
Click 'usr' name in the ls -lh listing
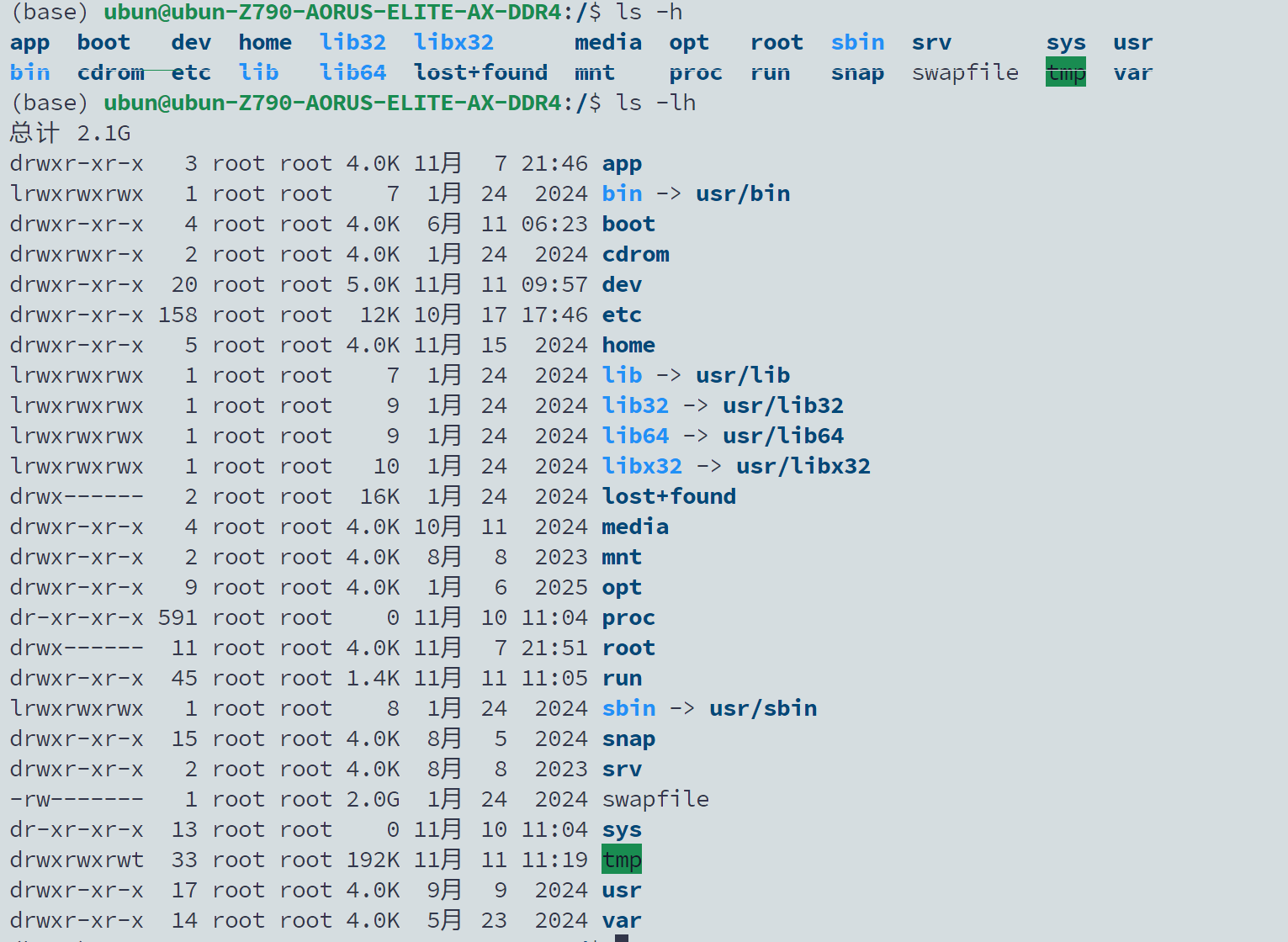pyautogui.click(x=623, y=891)
